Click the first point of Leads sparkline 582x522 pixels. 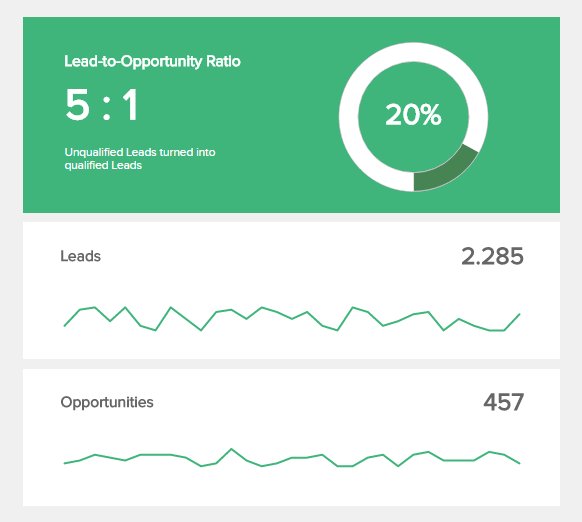(65, 326)
